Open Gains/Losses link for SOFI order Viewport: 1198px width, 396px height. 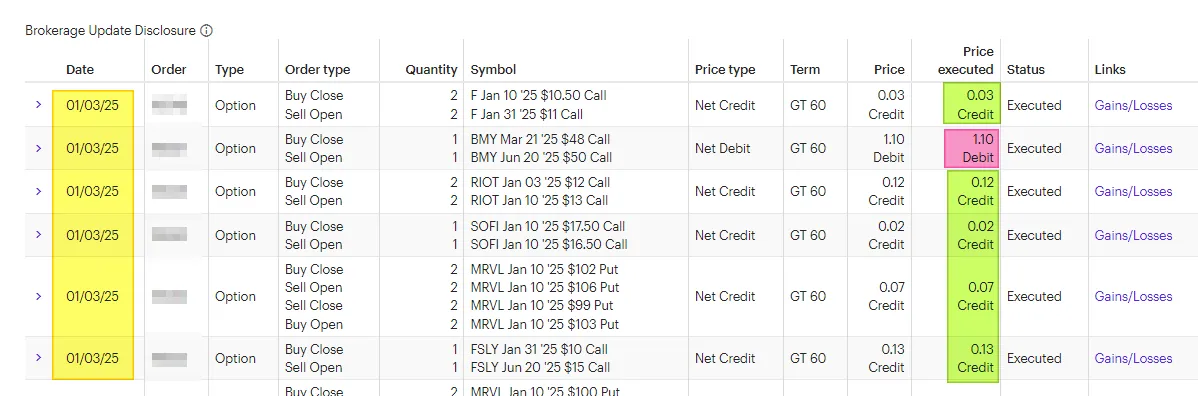click(1133, 235)
